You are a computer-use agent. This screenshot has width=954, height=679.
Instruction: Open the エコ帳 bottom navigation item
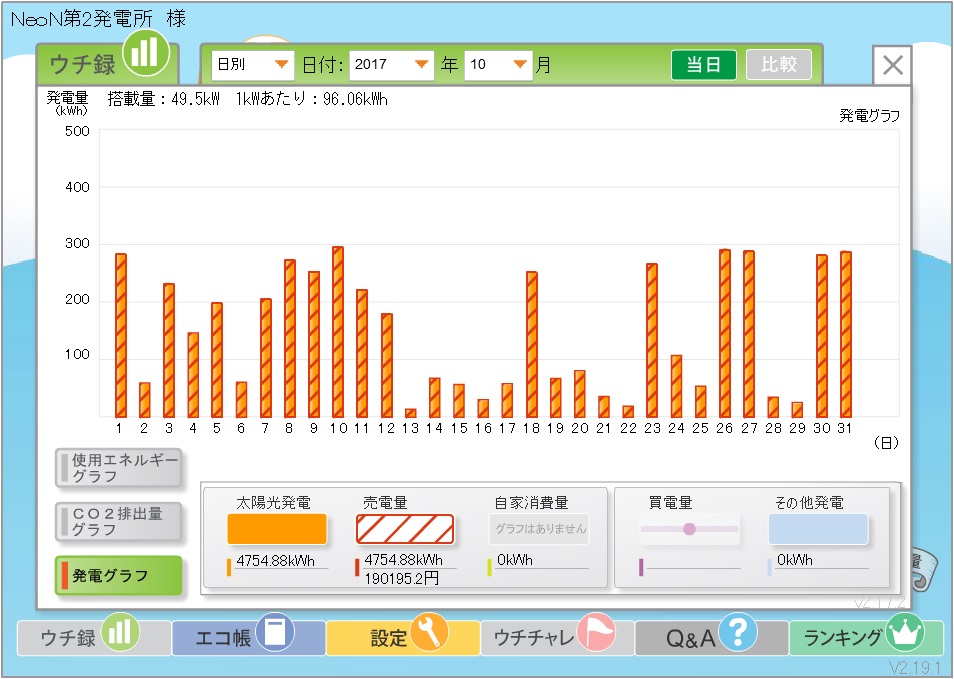[248, 638]
